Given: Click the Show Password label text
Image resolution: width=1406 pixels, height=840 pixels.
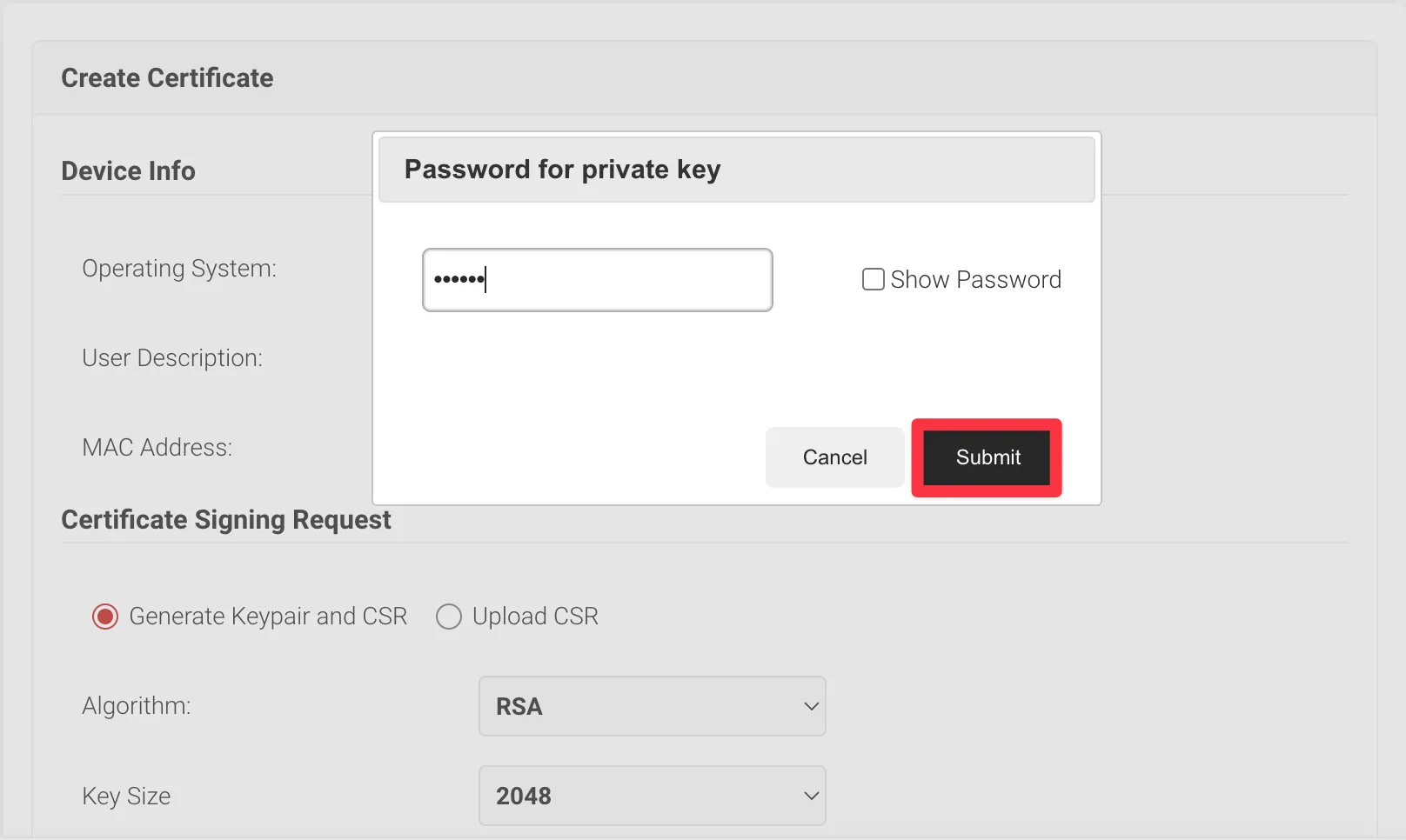Looking at the screenshot, I should coord(975,279).
